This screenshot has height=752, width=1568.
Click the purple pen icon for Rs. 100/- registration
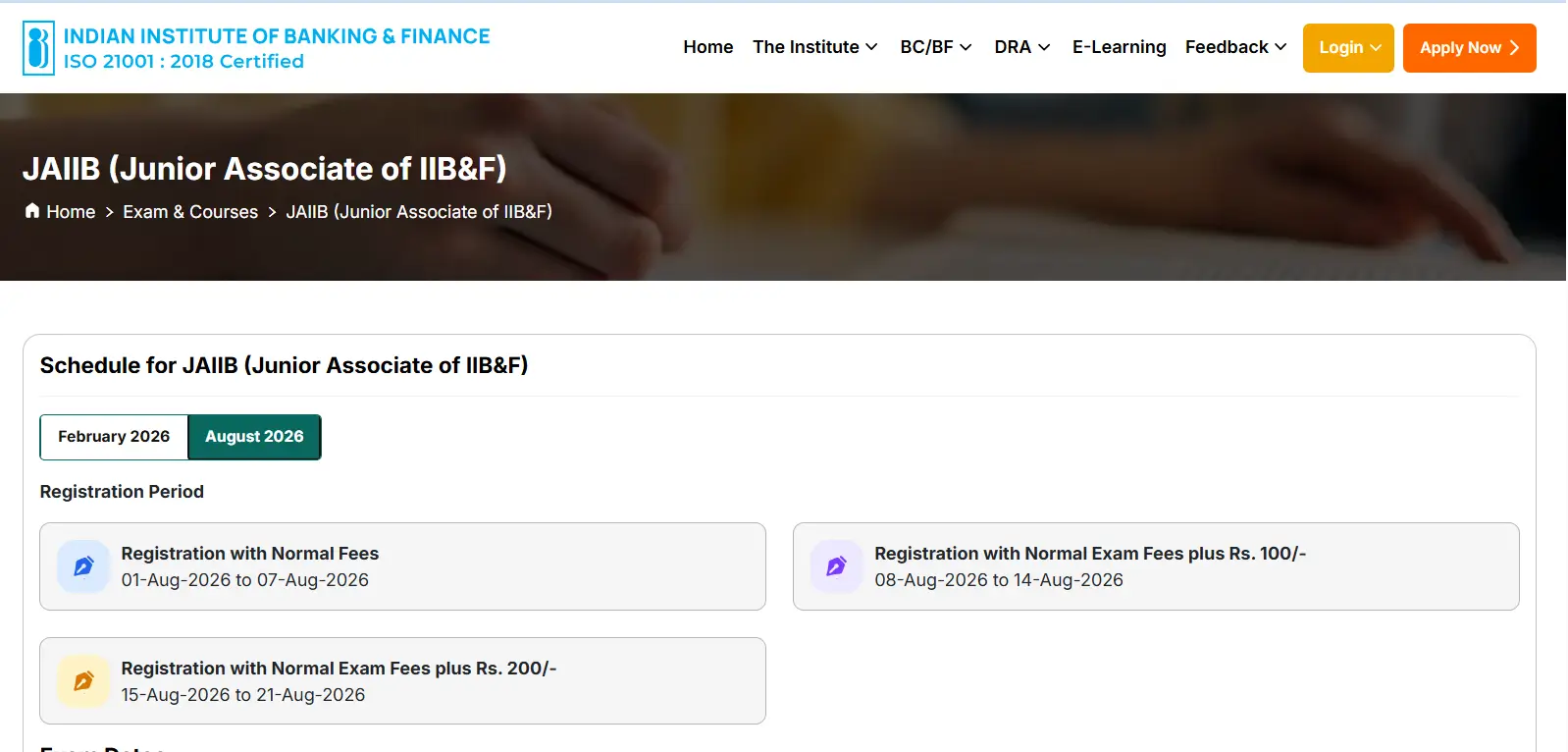pyautogui.click(x=837, y=566)
